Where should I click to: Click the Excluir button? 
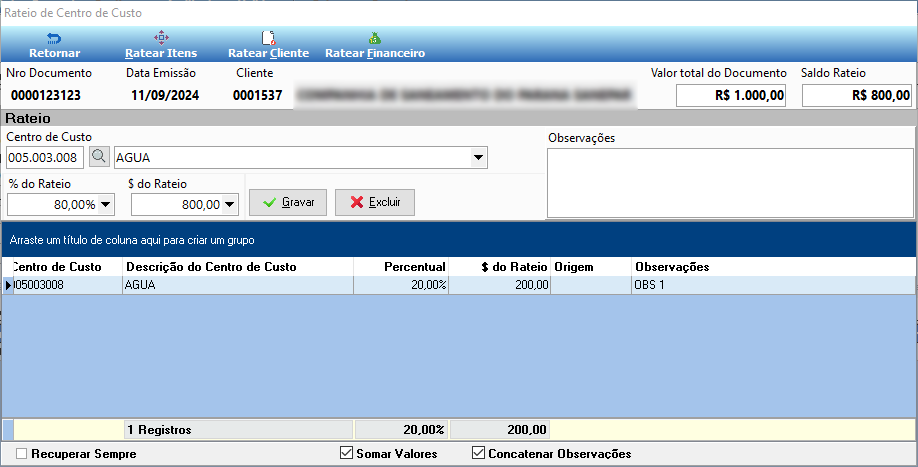click(375, 202)
